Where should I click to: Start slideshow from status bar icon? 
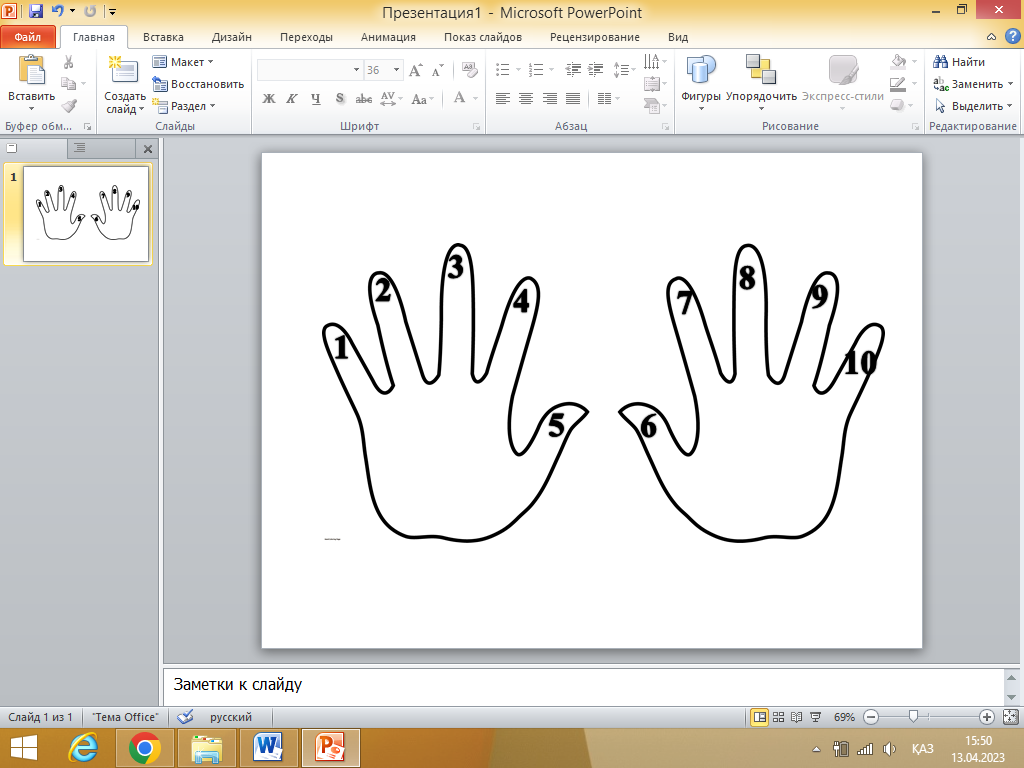814,717
